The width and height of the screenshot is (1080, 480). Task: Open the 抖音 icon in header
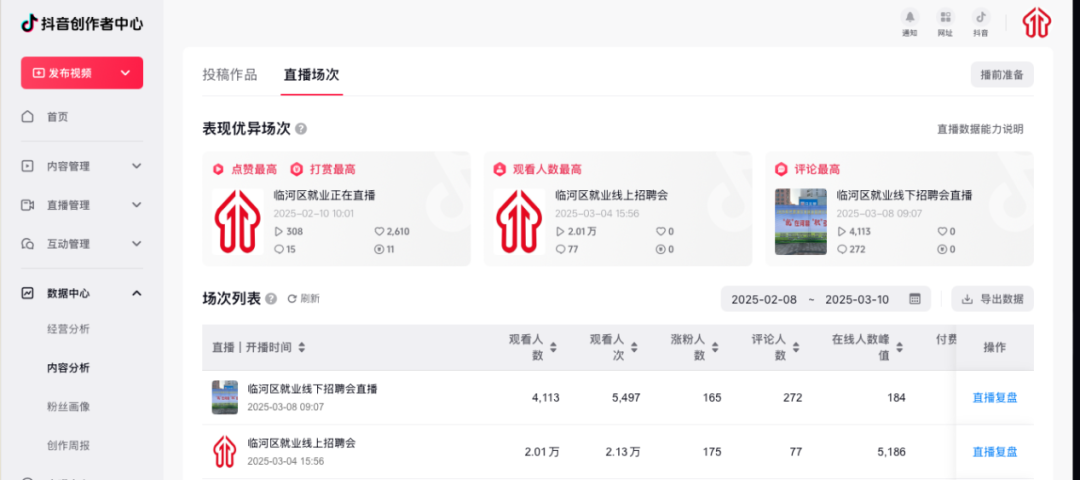pos(981,17)
